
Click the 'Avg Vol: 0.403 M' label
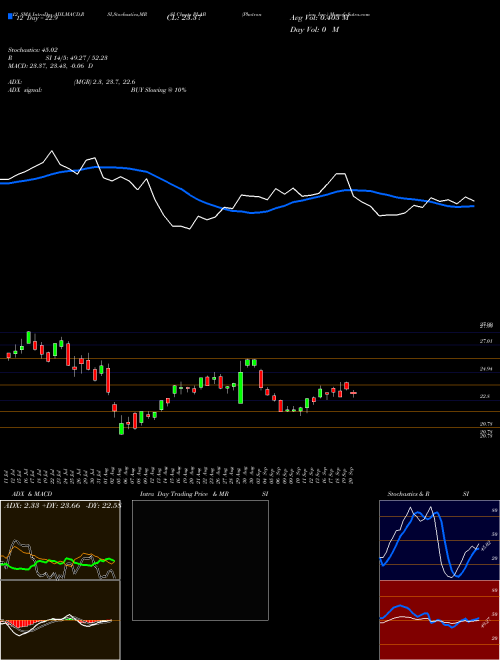coord(319,19)
